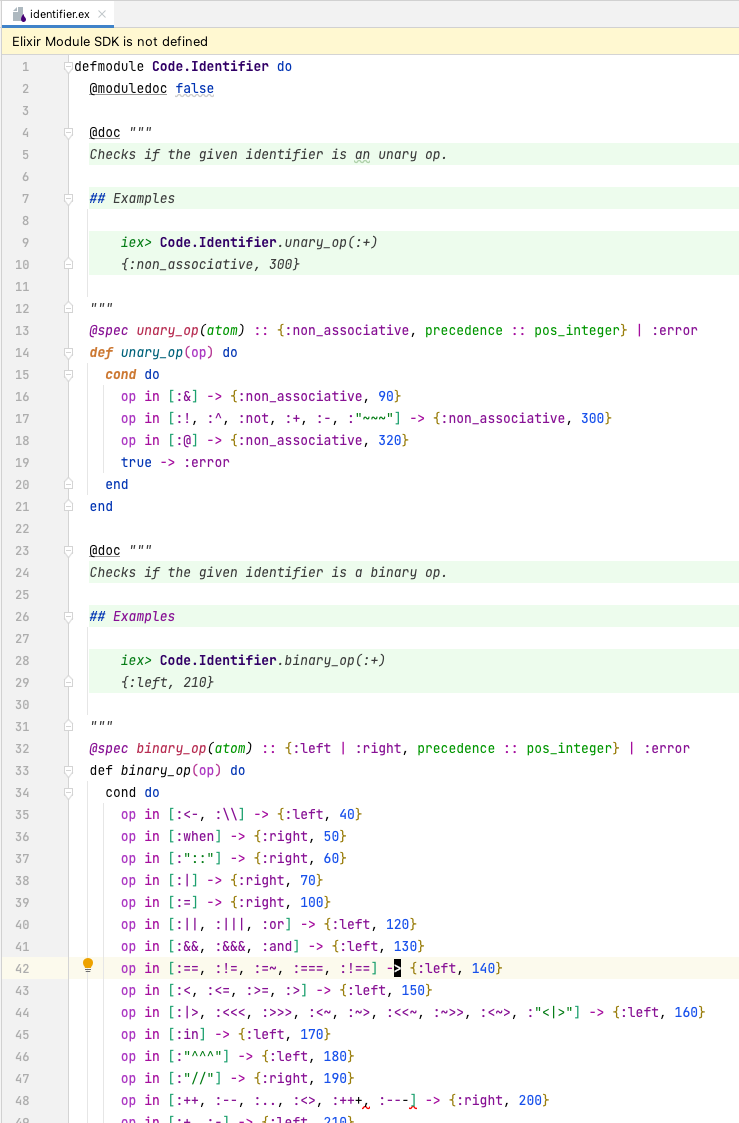Click '@spec' before binary_op(atom)
Viewport: 739px width, 1123px height.
click(109, 748)
